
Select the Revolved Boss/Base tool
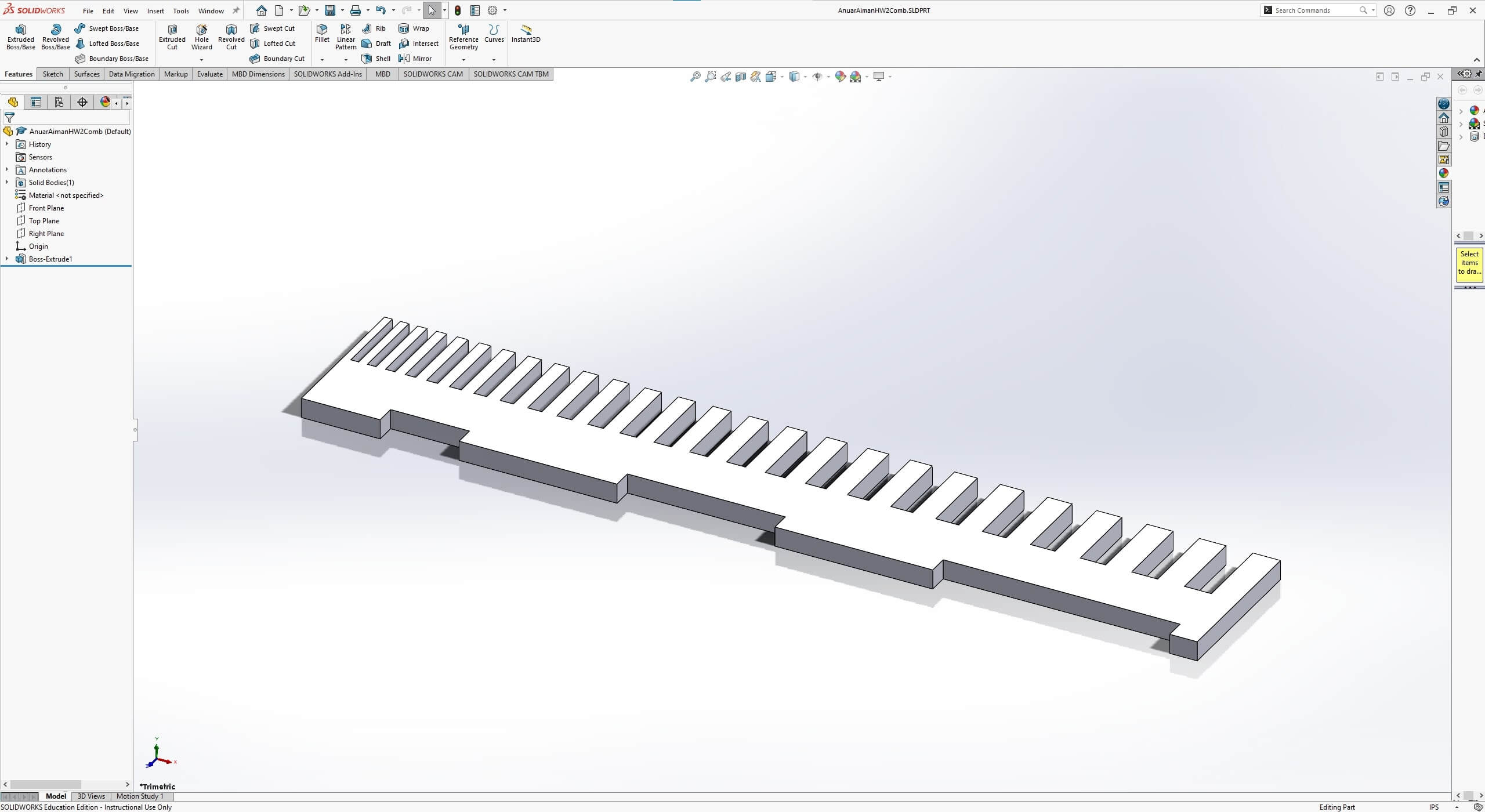tap(56, 37)
